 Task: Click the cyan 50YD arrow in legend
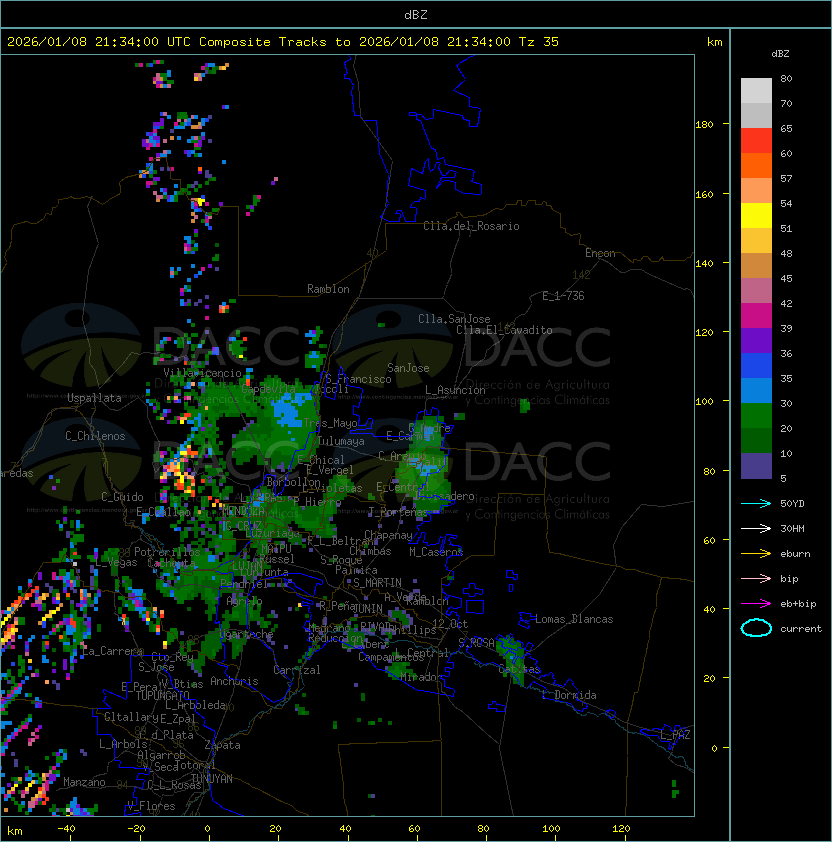click(x=756, y=504)
